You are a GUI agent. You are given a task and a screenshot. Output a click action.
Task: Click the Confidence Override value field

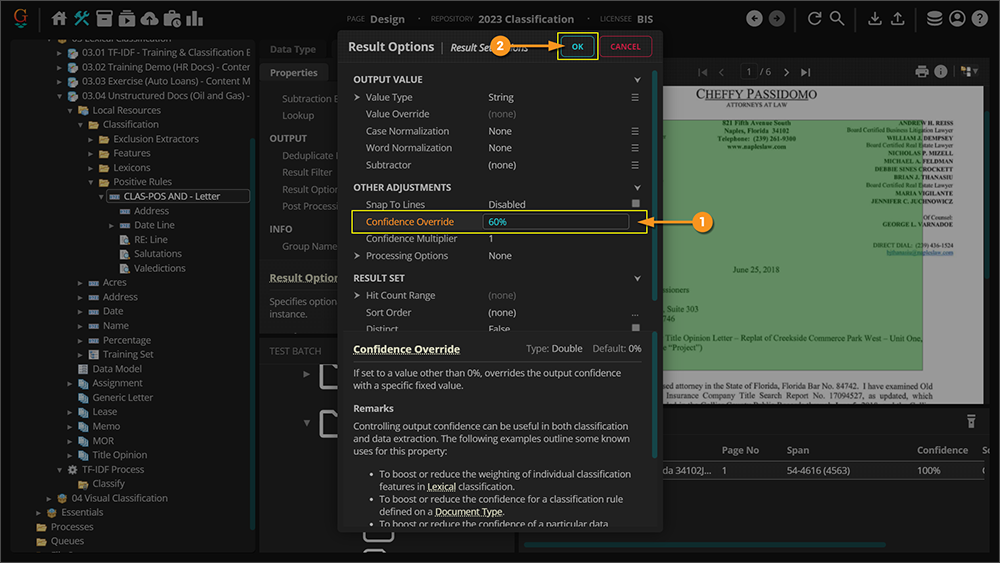[x=556, y=222]
